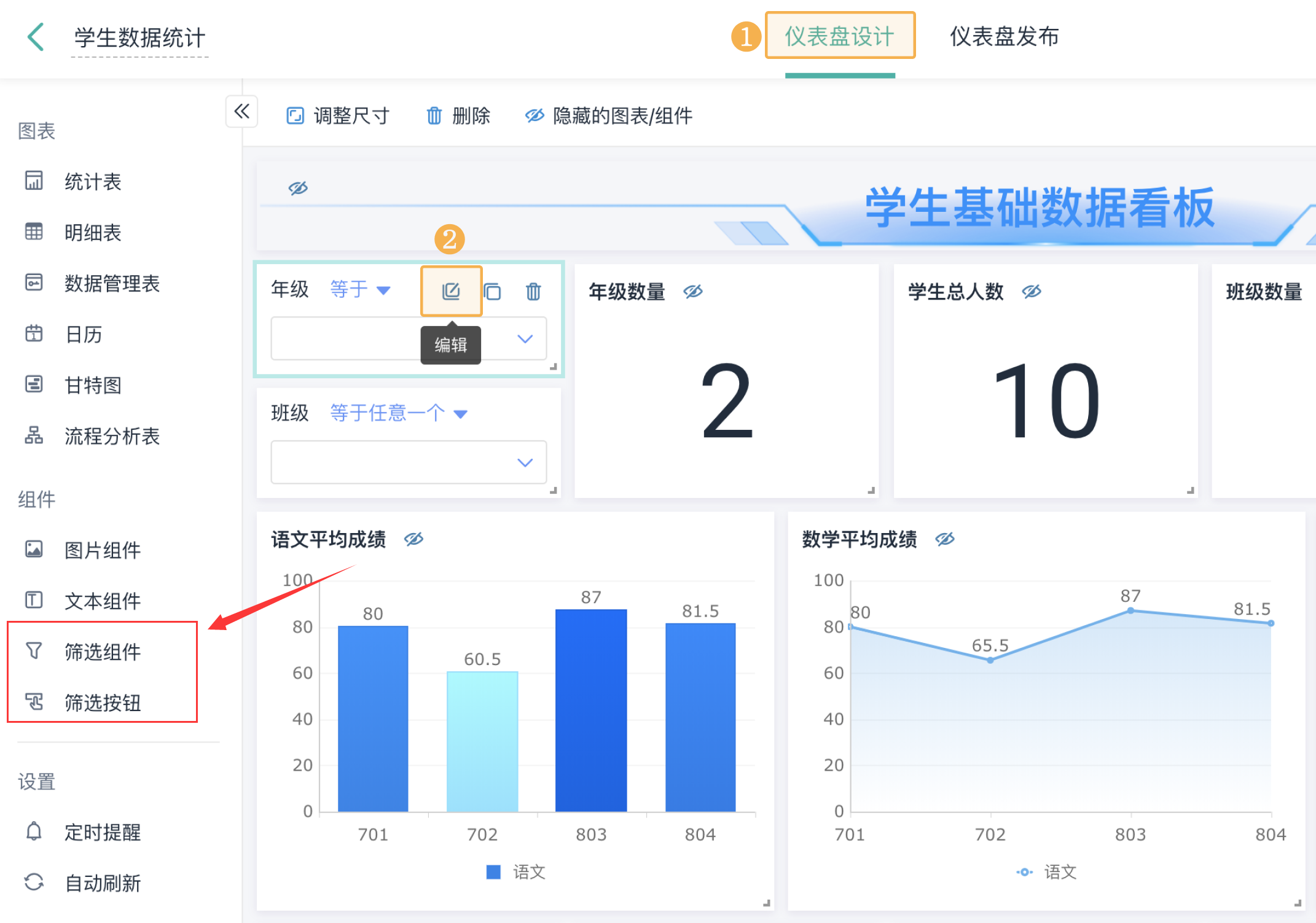This screenshot has height=923, width=1316.
Task: Open the 等于 condition dropdown for 年级
Action: tap(360, 289)
